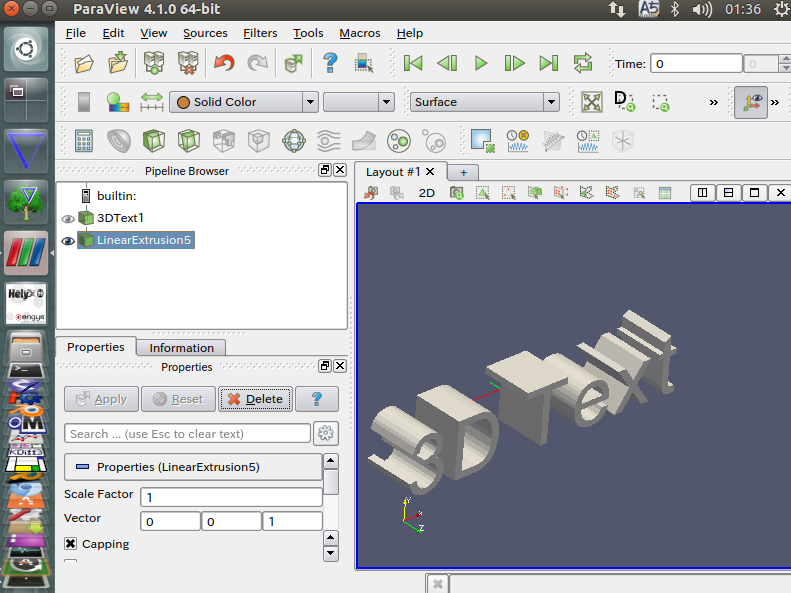
Task: Toggle the orientation axes visibility button
Action: click(751, 102)
